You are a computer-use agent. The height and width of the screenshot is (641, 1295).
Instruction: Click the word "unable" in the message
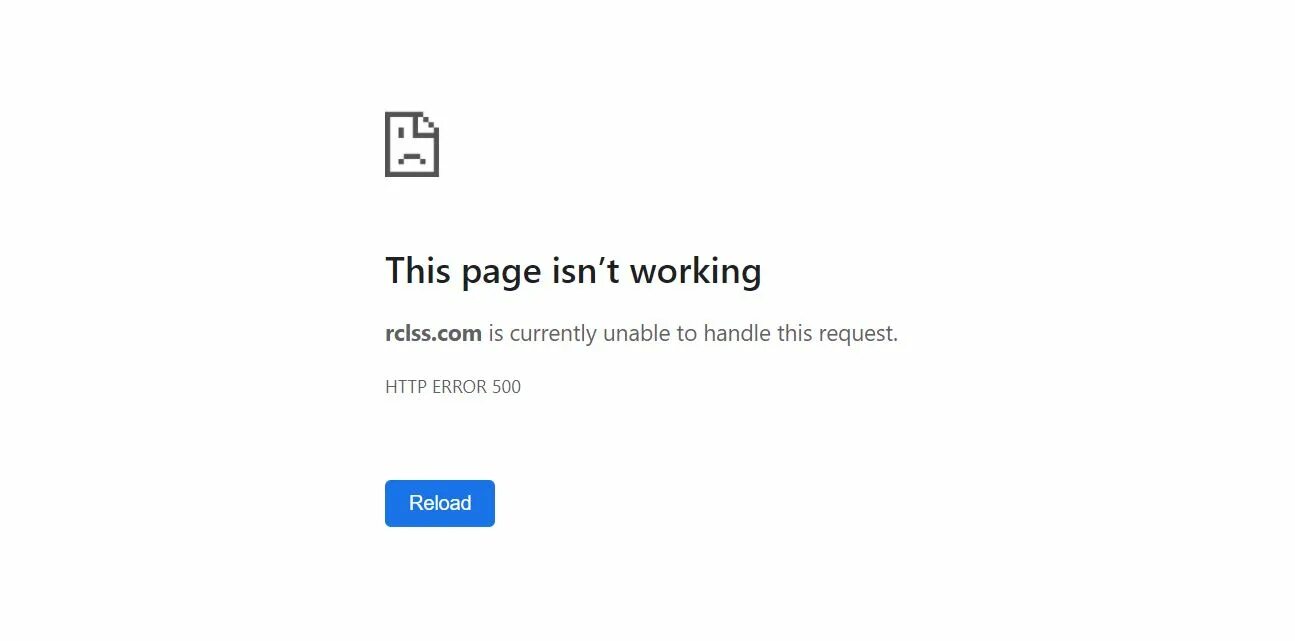click(636, 333)
